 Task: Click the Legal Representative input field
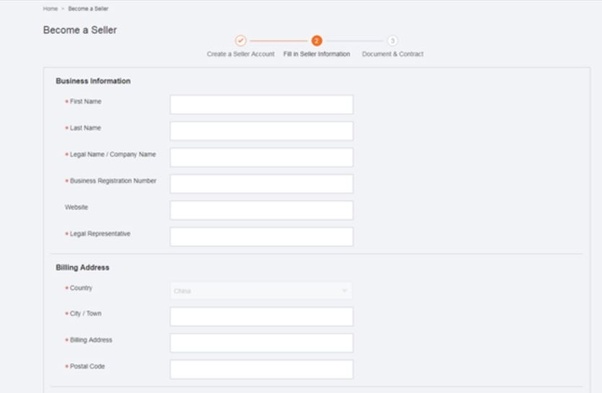tap(261, 237)
